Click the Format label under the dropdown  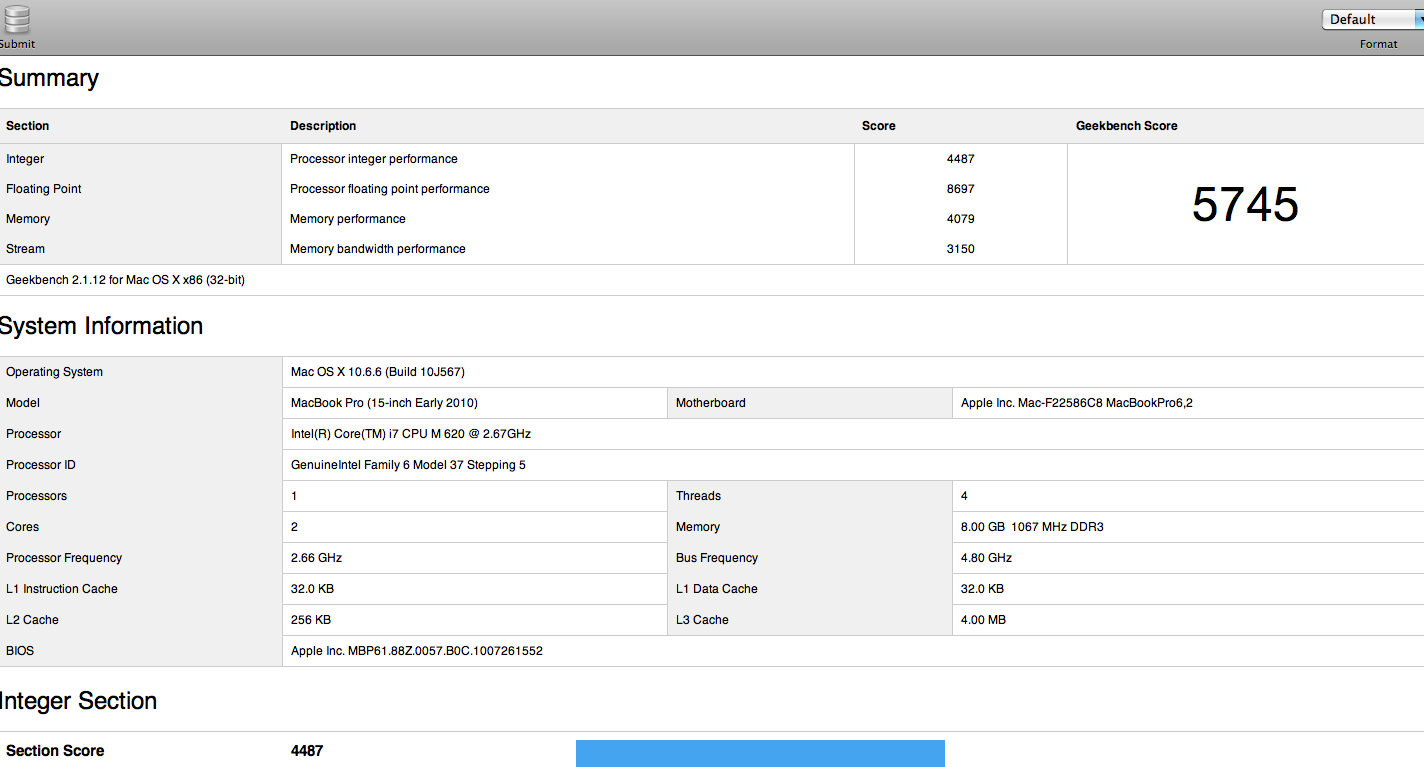tap(1379, 44)
